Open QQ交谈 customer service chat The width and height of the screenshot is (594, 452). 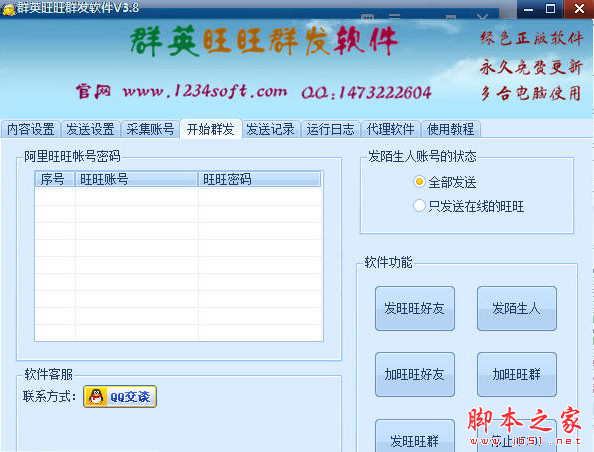[120, 397]
